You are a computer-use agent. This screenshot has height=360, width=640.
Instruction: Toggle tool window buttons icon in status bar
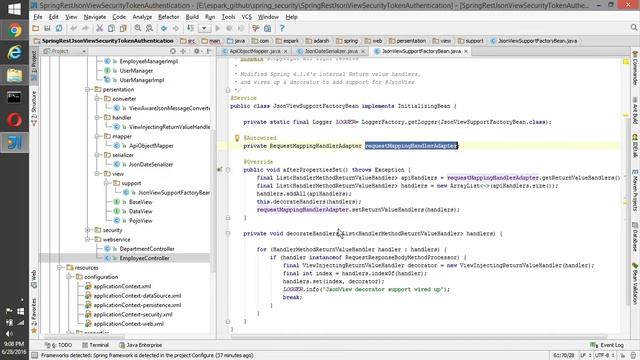35,356
